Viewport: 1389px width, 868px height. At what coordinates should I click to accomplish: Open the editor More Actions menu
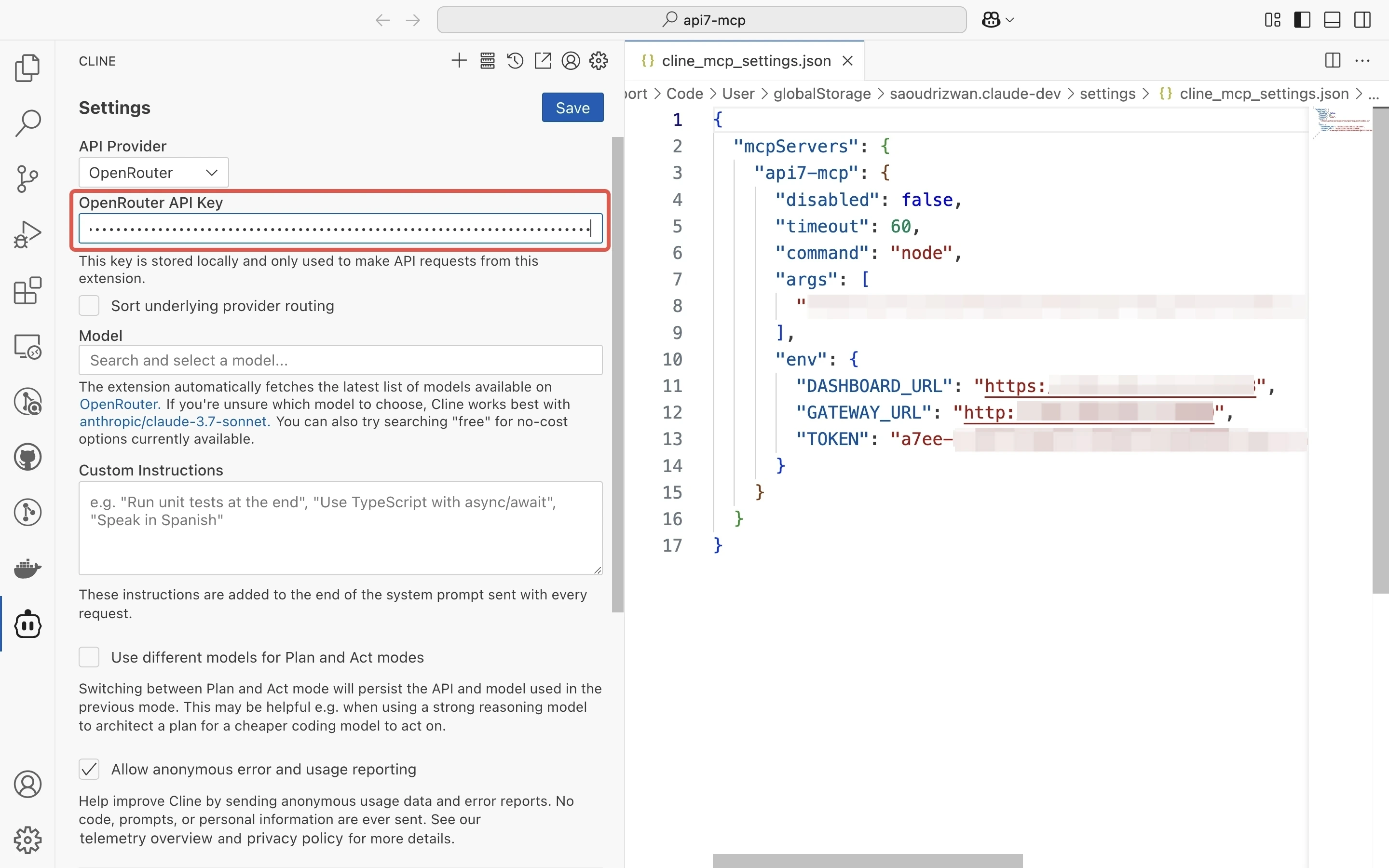point(1362,60)
